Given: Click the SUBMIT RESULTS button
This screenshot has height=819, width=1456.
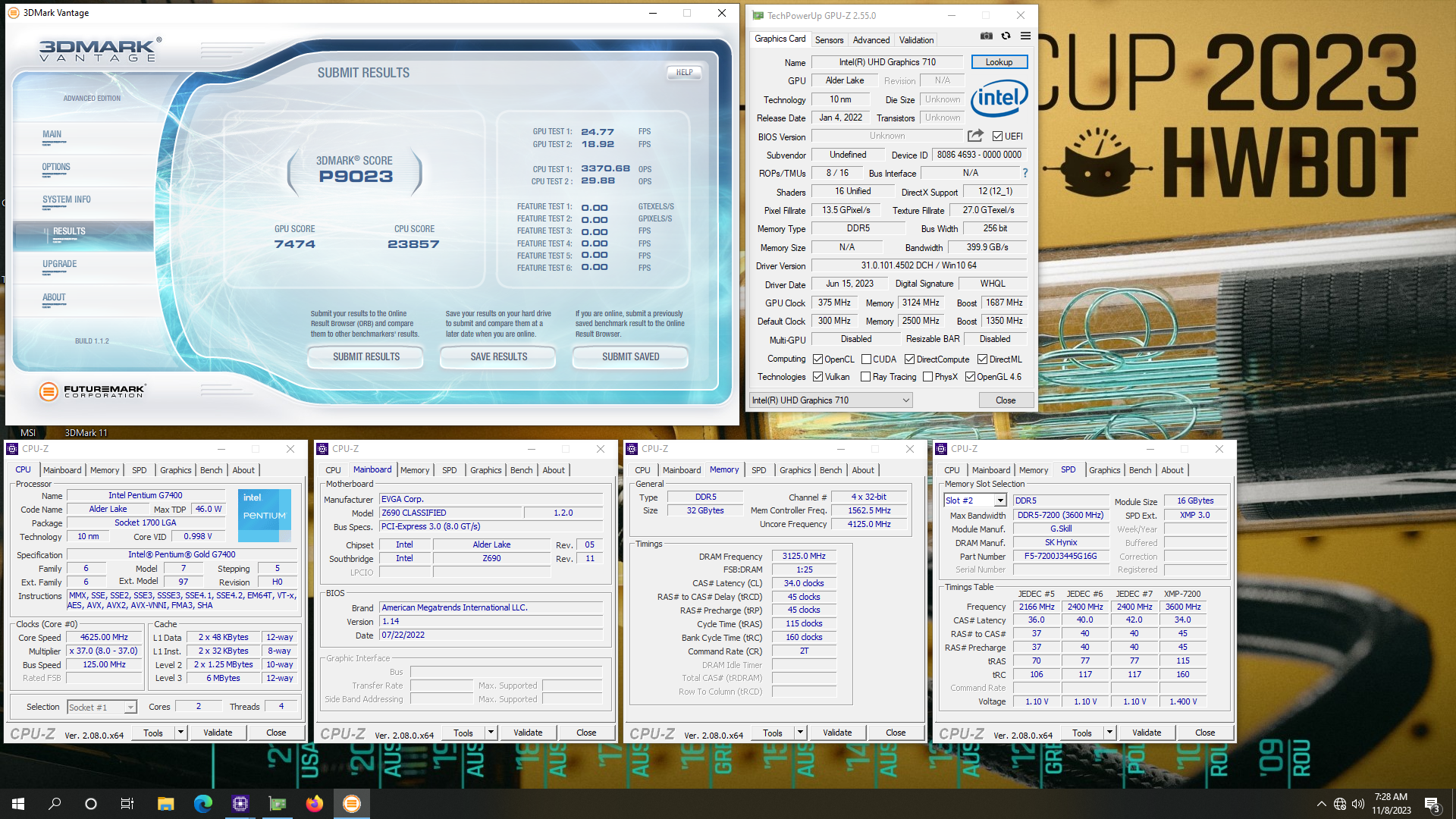Looking at the screenshot, I should pyautogui.click(x=366, y=356).
